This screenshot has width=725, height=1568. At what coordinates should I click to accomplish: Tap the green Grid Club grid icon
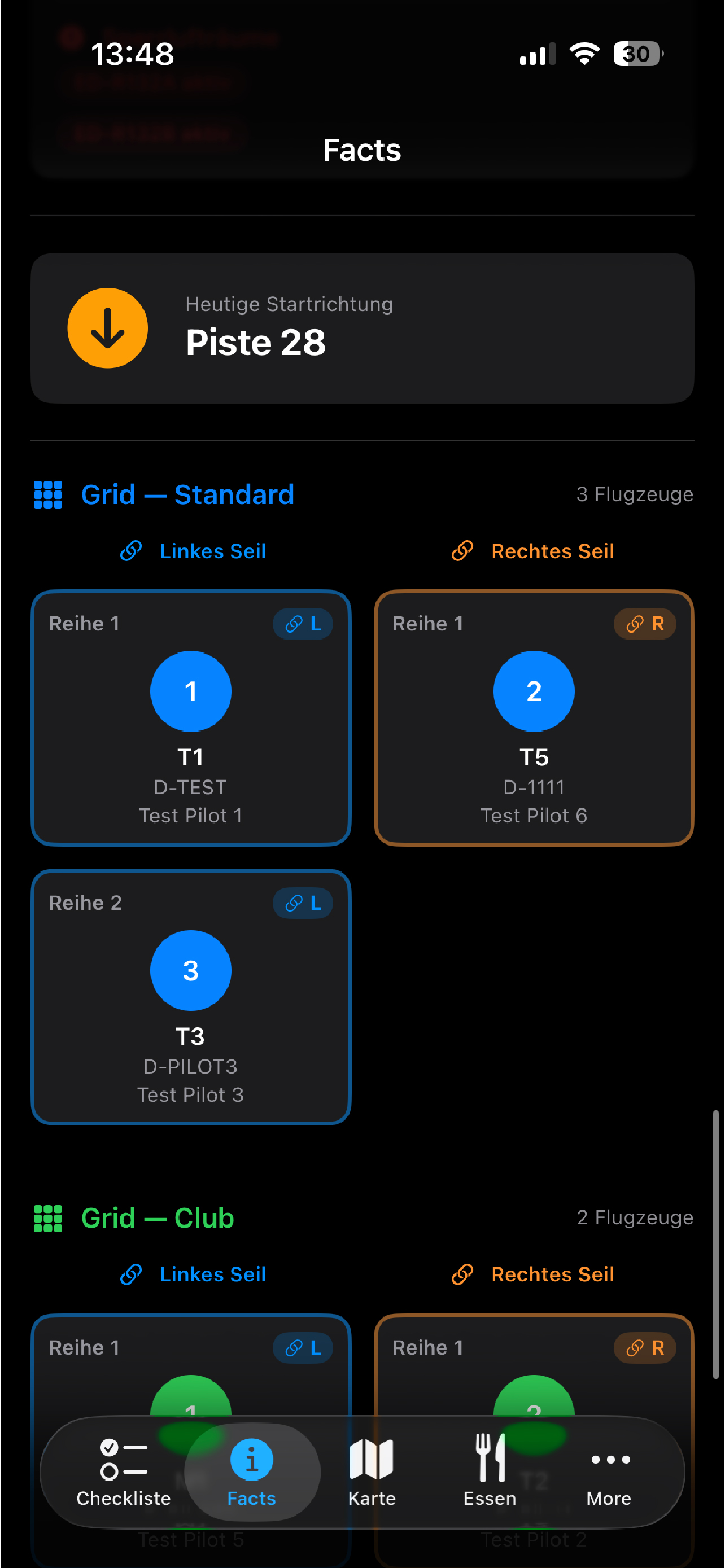48,1218
